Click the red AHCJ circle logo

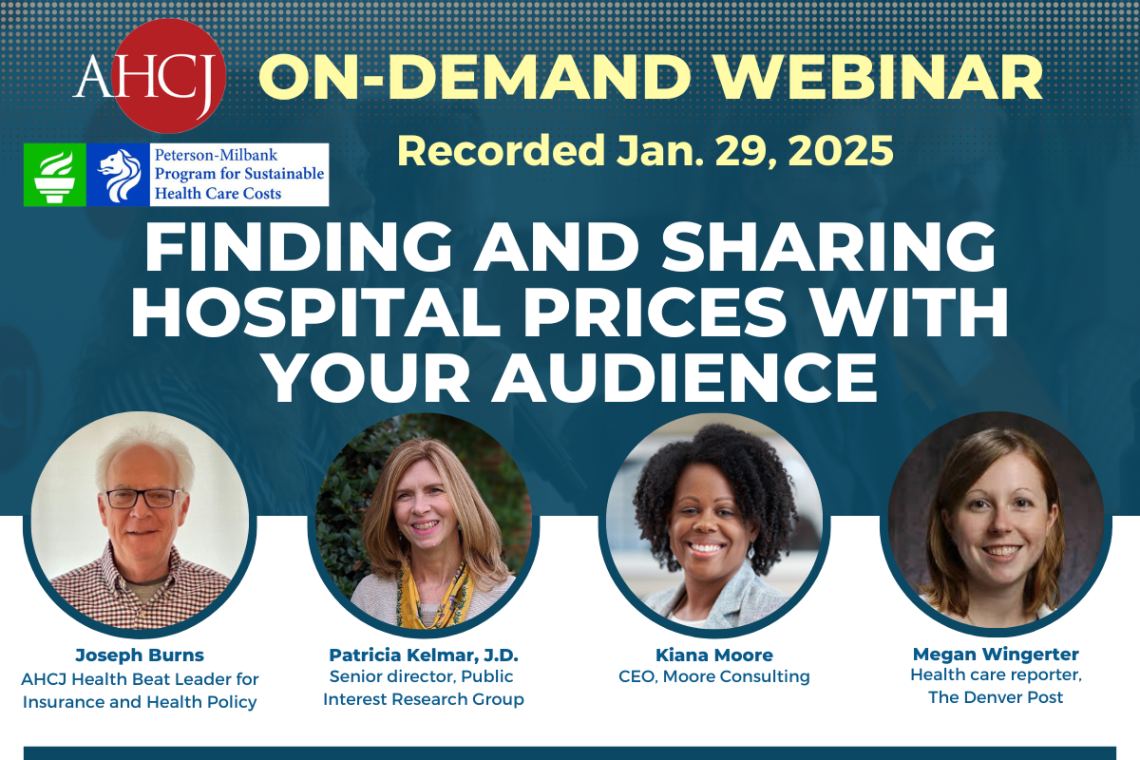pos(169,76)
